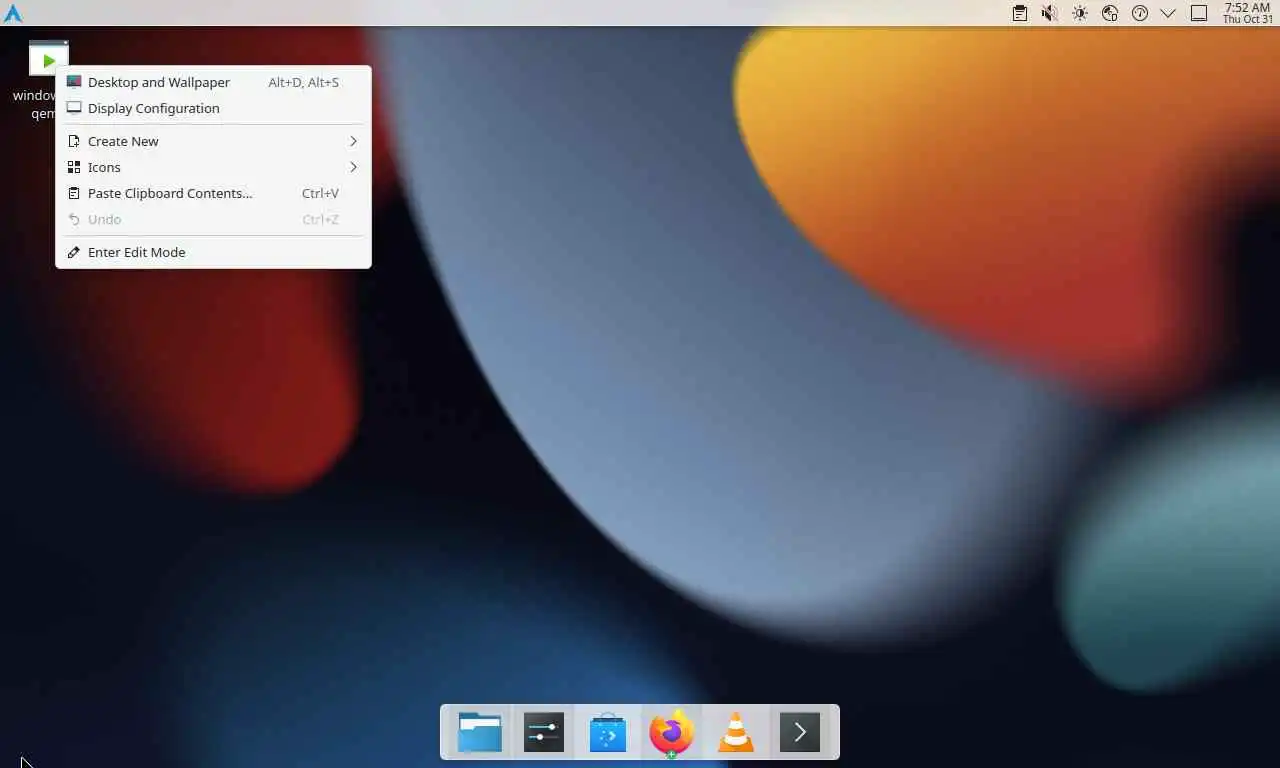The height and width of the screenshot is (768, 1280).
Task: Choose Display Configuration menu entry
Action: click(213, 108)
